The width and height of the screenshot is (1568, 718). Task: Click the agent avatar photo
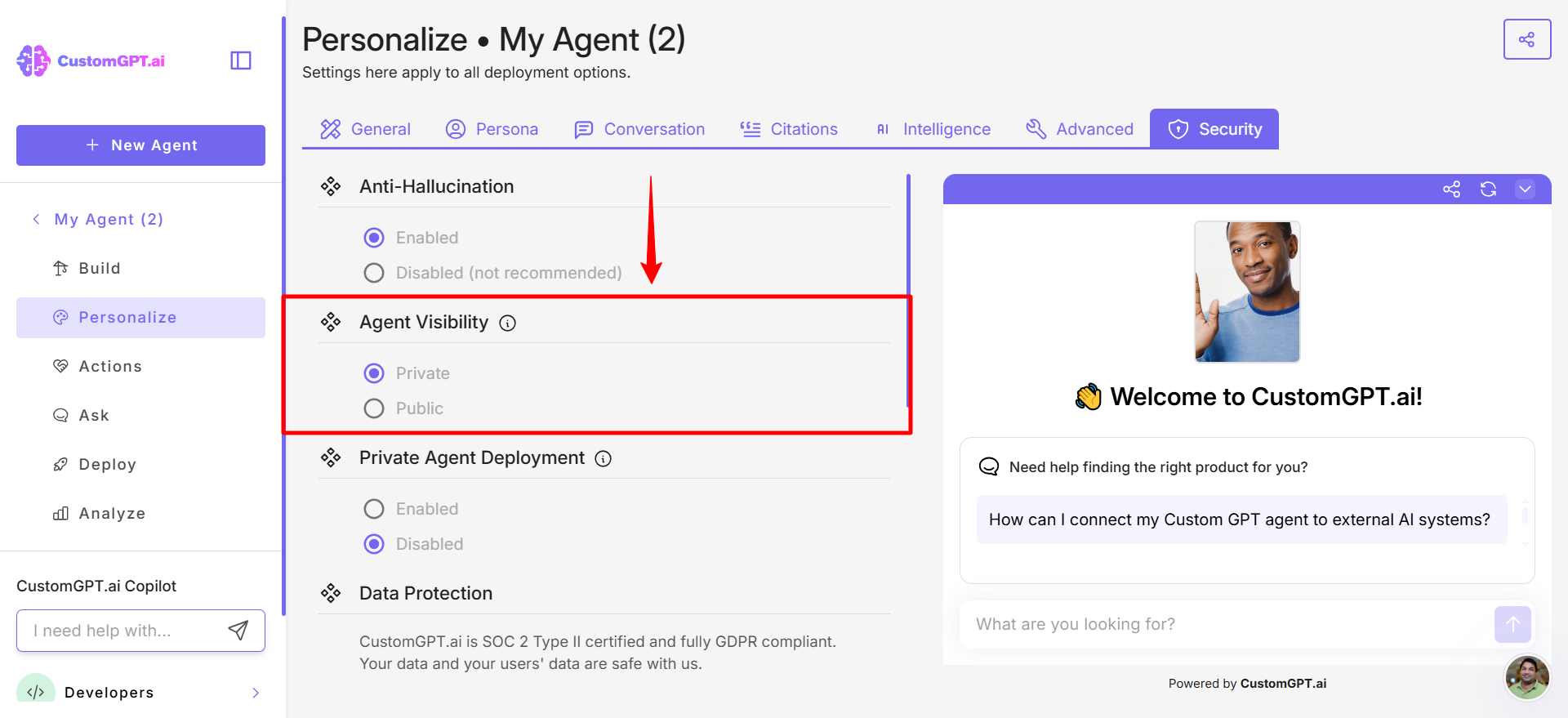pos(1247,292)
